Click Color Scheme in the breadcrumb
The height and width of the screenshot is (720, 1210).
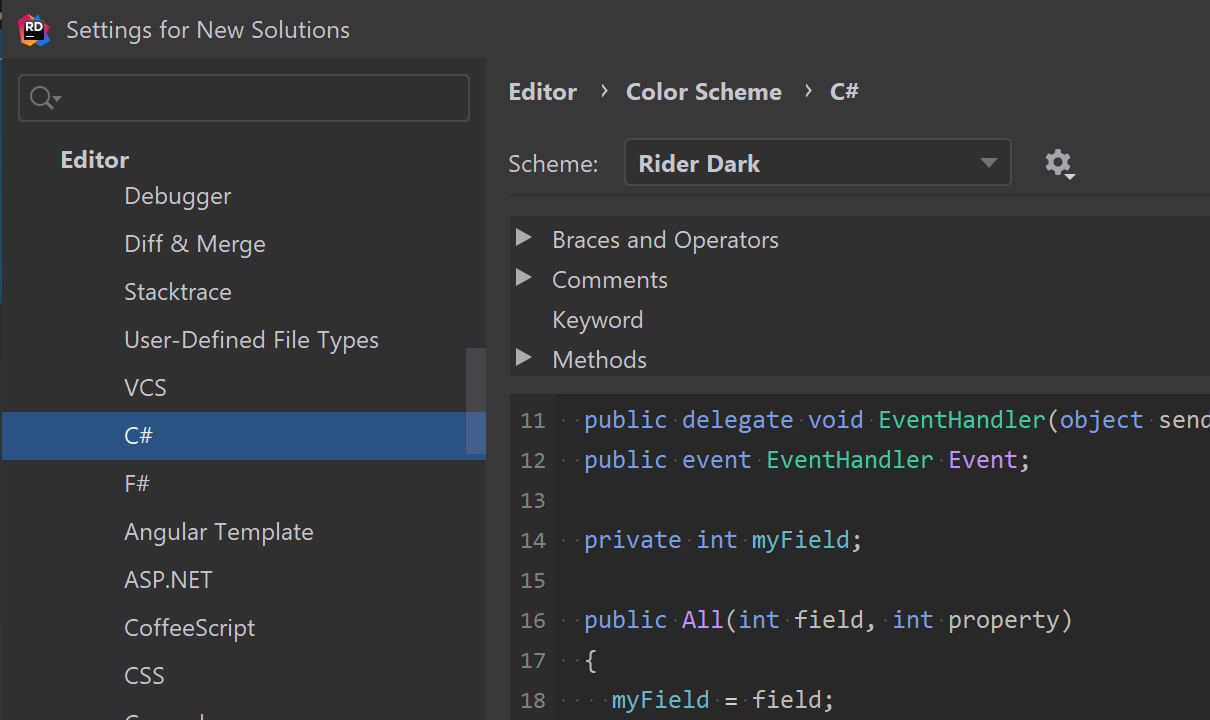click(703, 92)
